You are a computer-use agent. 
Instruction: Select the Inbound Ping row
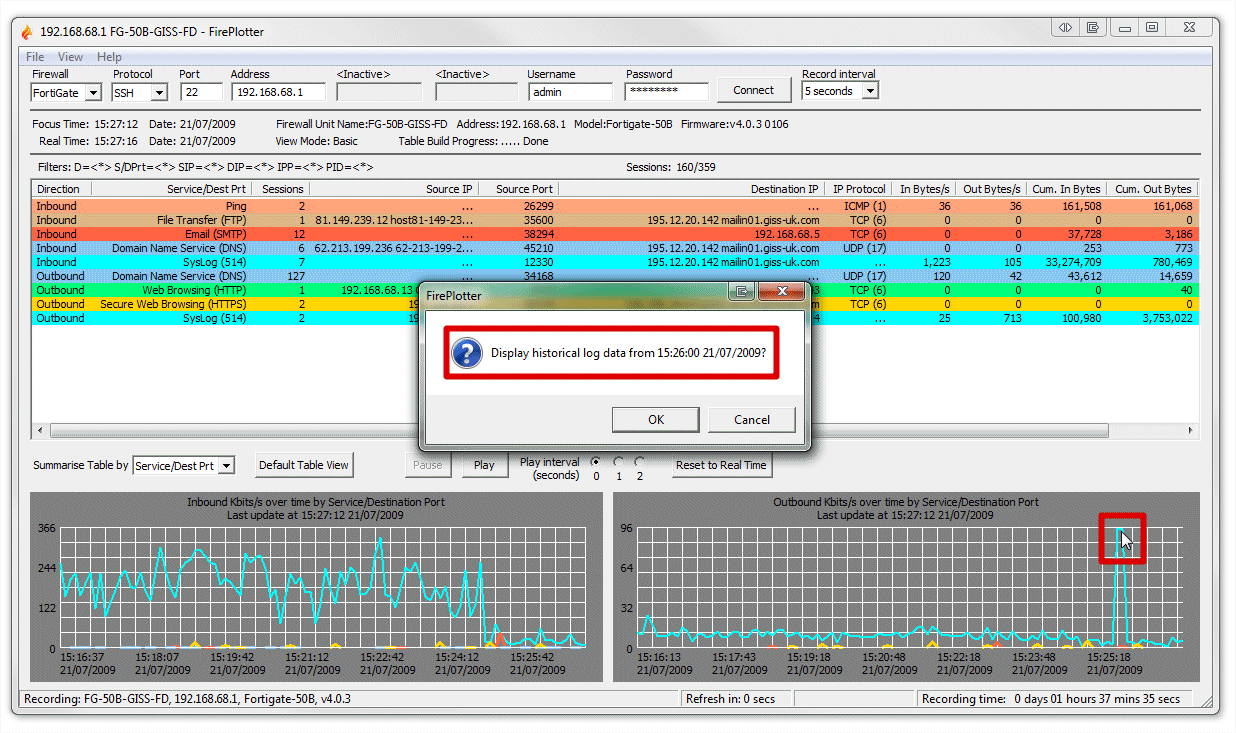pyautogui.click(x=615, y=206)
